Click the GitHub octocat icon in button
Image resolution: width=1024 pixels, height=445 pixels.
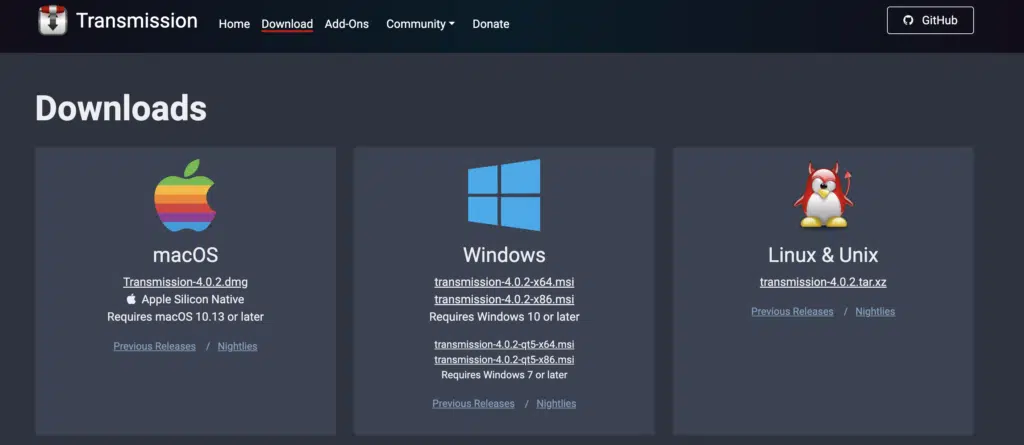tap(908, 20)
